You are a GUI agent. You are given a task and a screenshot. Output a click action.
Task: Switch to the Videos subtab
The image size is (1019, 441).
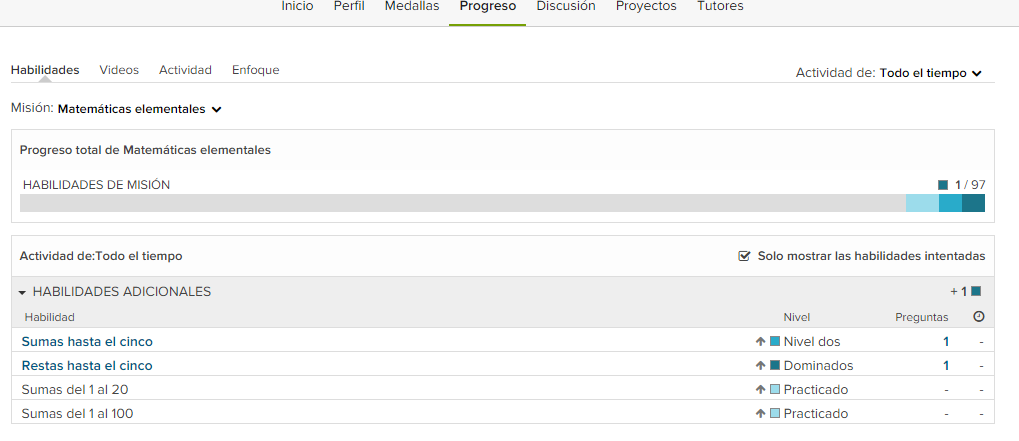click(119, 70)
